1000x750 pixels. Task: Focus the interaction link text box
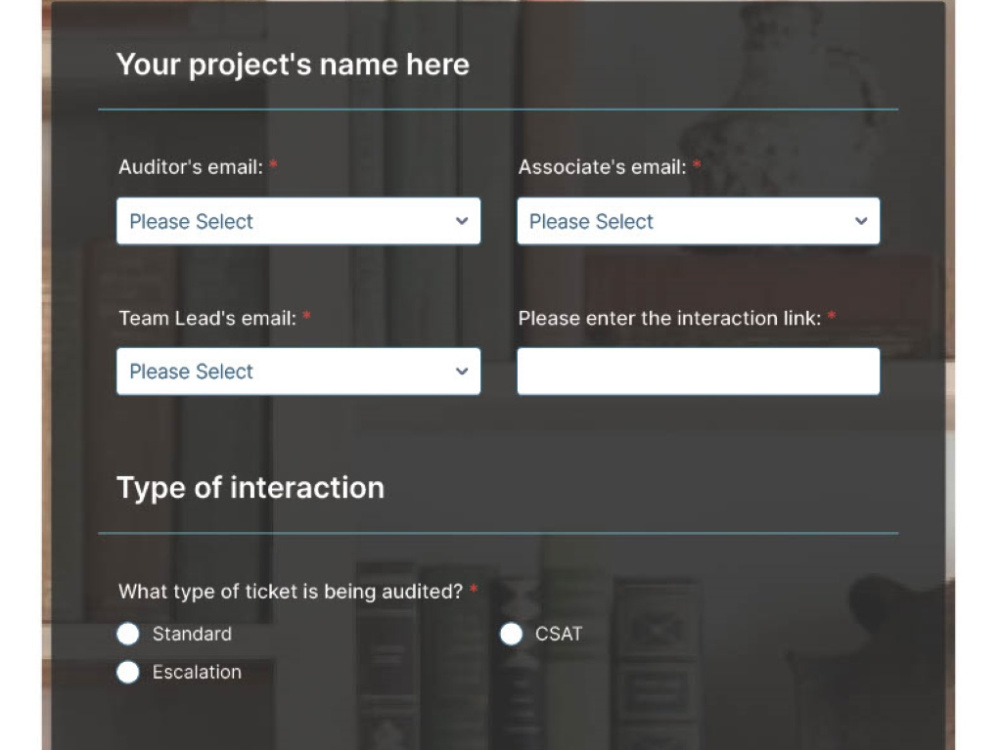click(x=698, y=371)
